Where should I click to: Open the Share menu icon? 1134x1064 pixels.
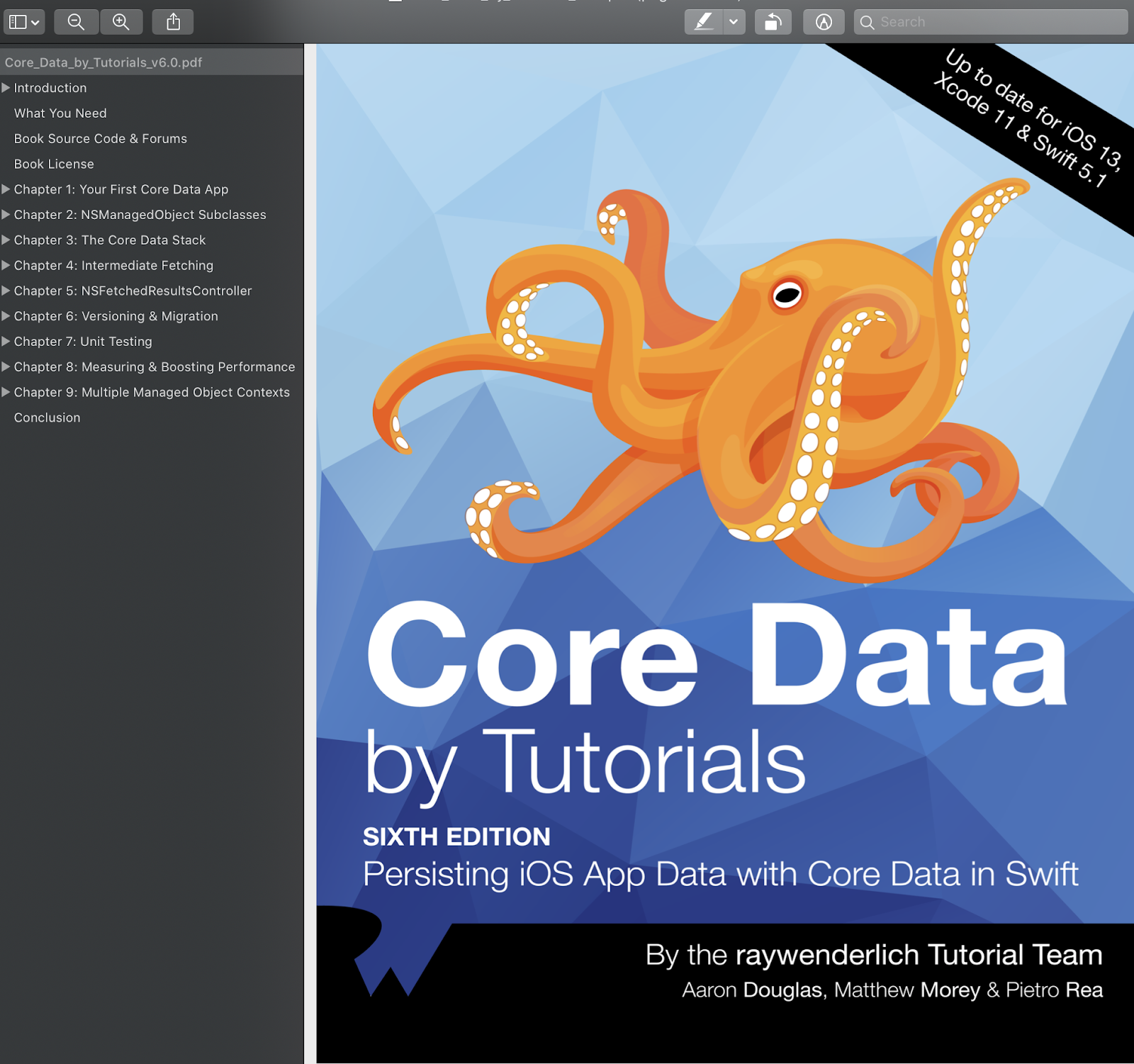(x=173, y=22)
